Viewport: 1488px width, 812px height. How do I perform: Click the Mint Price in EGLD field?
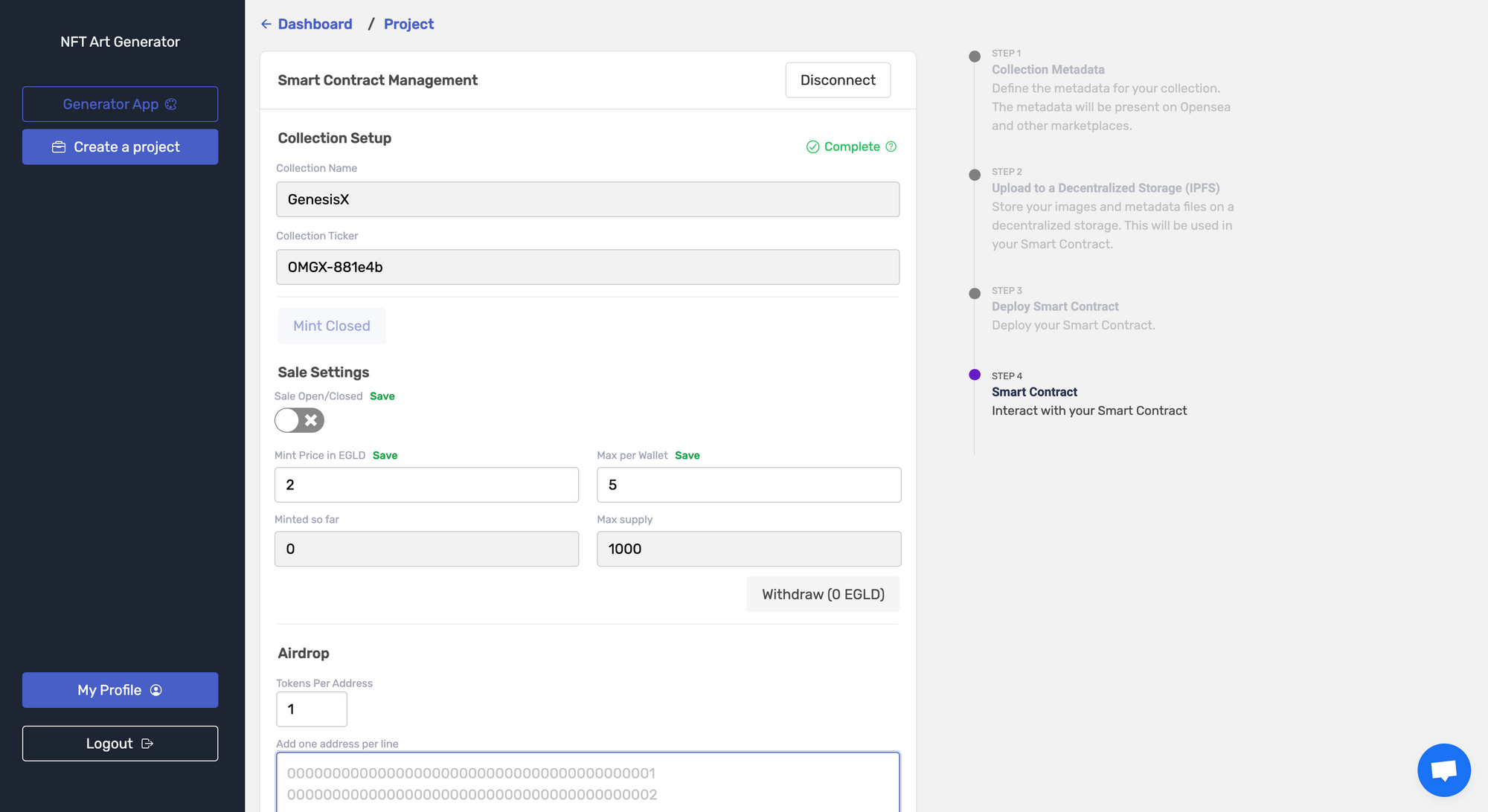[x=426, y=485]
